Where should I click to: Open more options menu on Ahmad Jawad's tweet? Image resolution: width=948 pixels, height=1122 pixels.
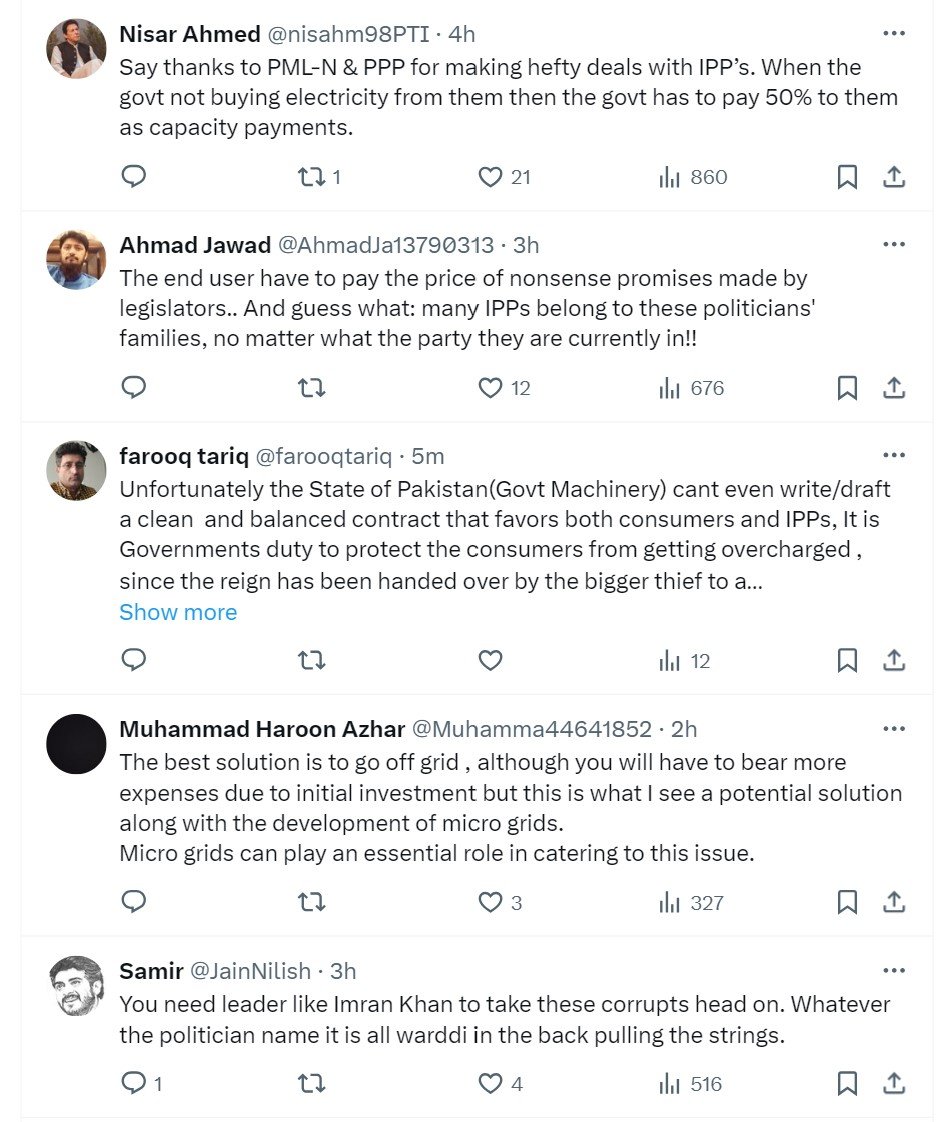893,245
